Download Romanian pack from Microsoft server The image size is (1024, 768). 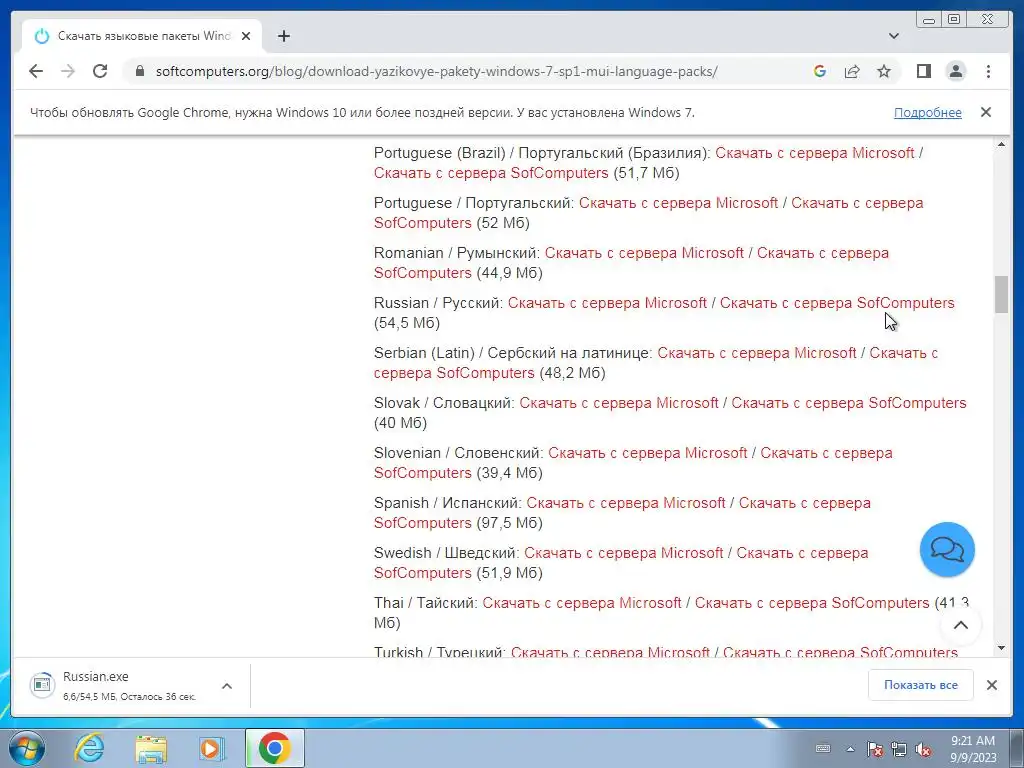coord(644,253)
